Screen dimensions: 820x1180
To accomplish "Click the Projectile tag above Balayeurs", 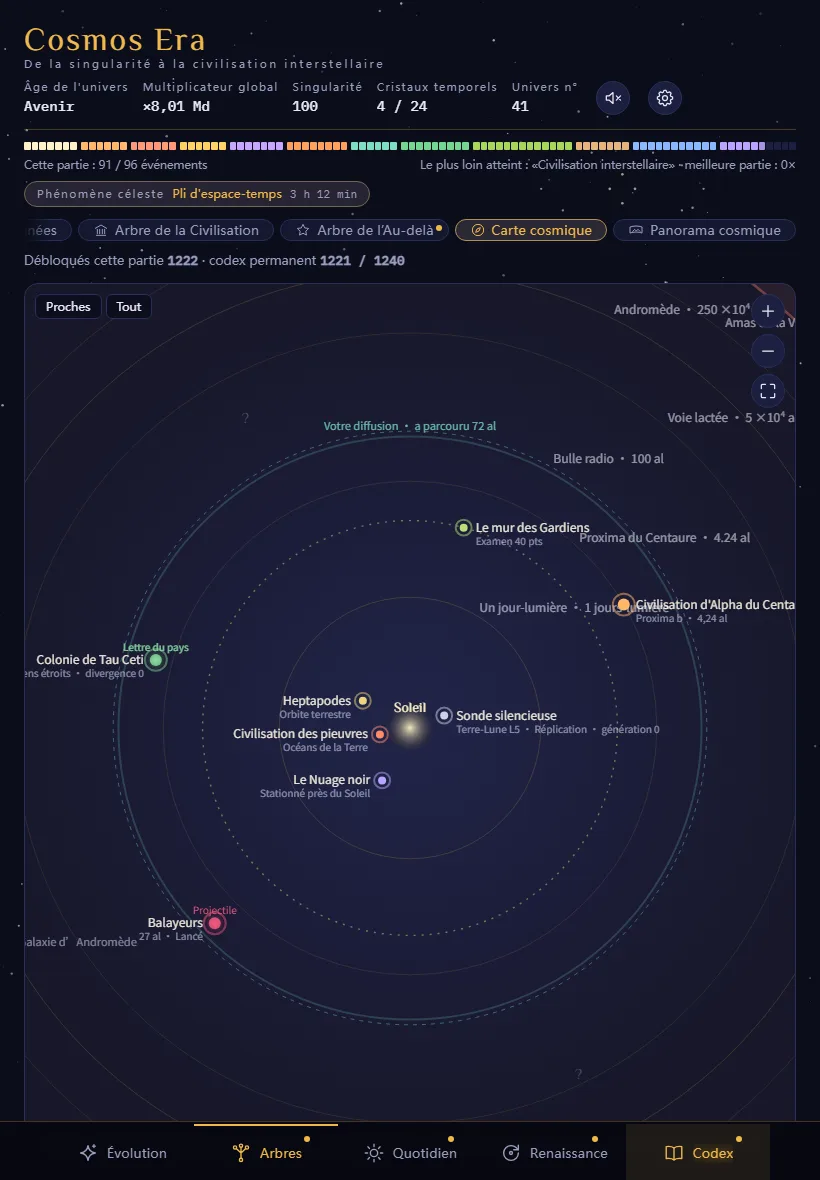I will click(x=214, y=911).
